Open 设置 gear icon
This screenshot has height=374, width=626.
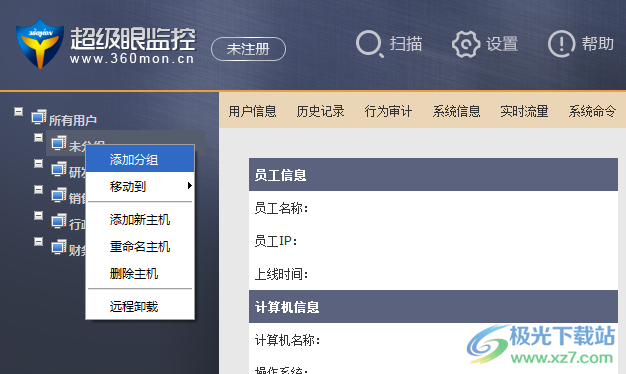[x=466, y=44]
